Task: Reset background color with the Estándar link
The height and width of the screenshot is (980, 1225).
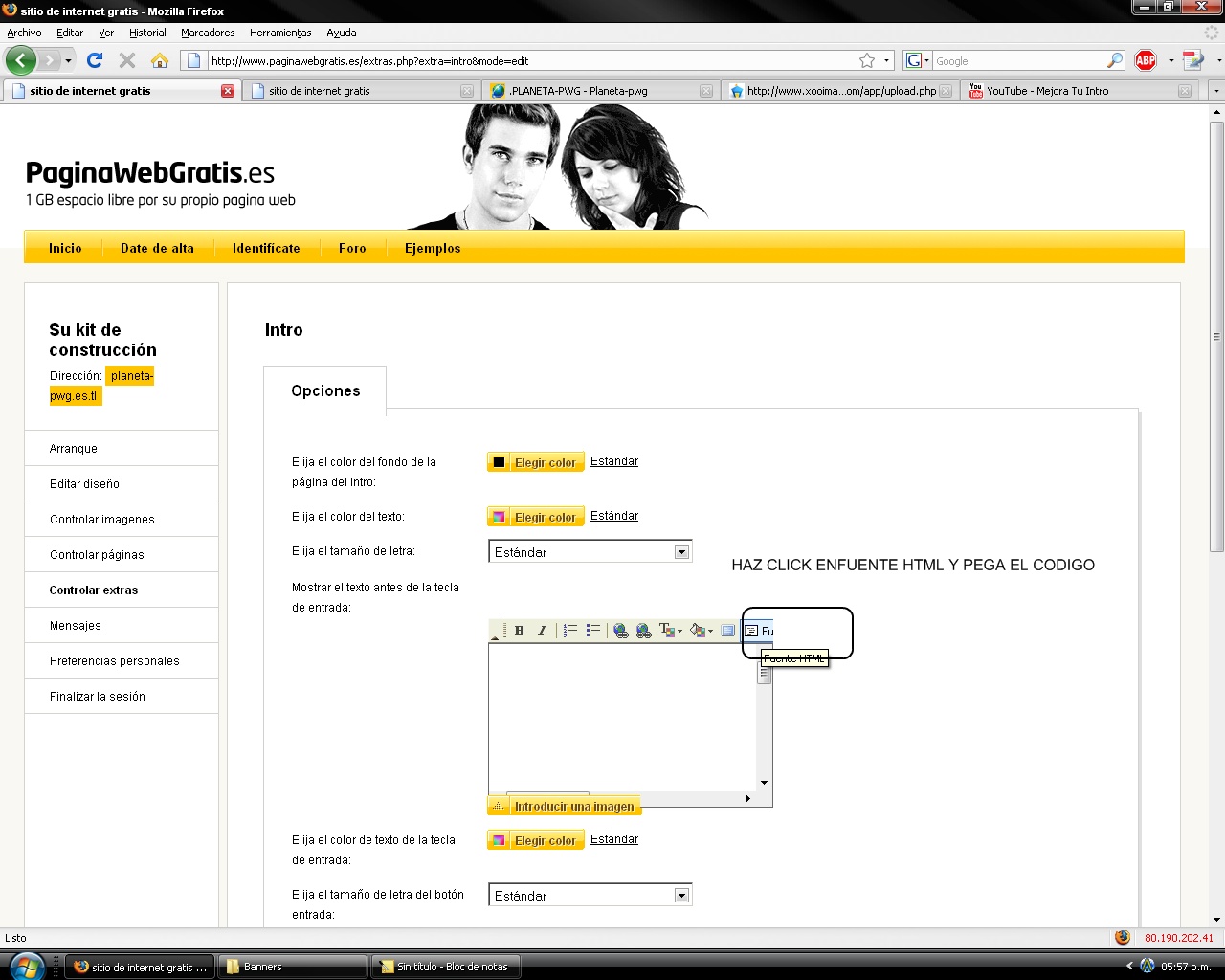Action: coord(614,461)
